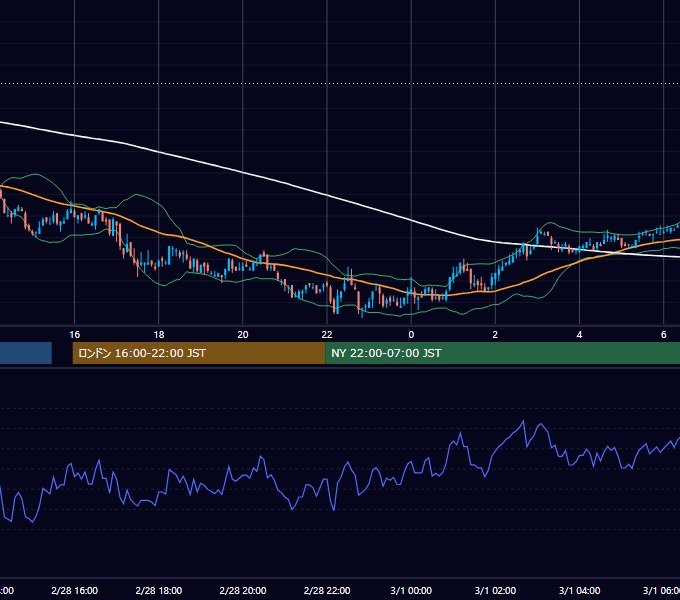
Task: Click the 2/28 16:00 date label
Action: [x=75, y=590]
